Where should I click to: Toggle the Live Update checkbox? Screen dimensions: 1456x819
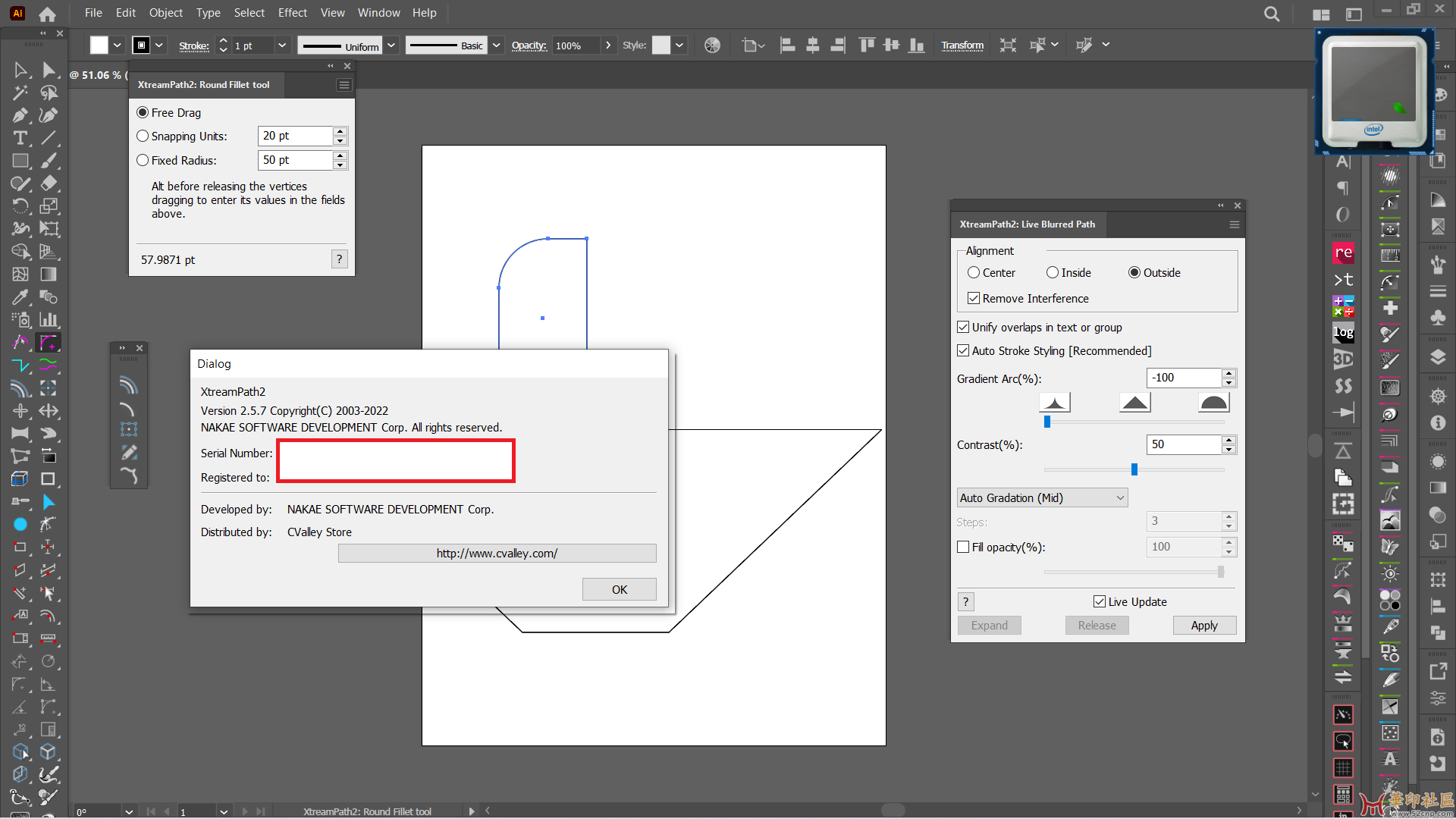click(x=1100, y=601)
